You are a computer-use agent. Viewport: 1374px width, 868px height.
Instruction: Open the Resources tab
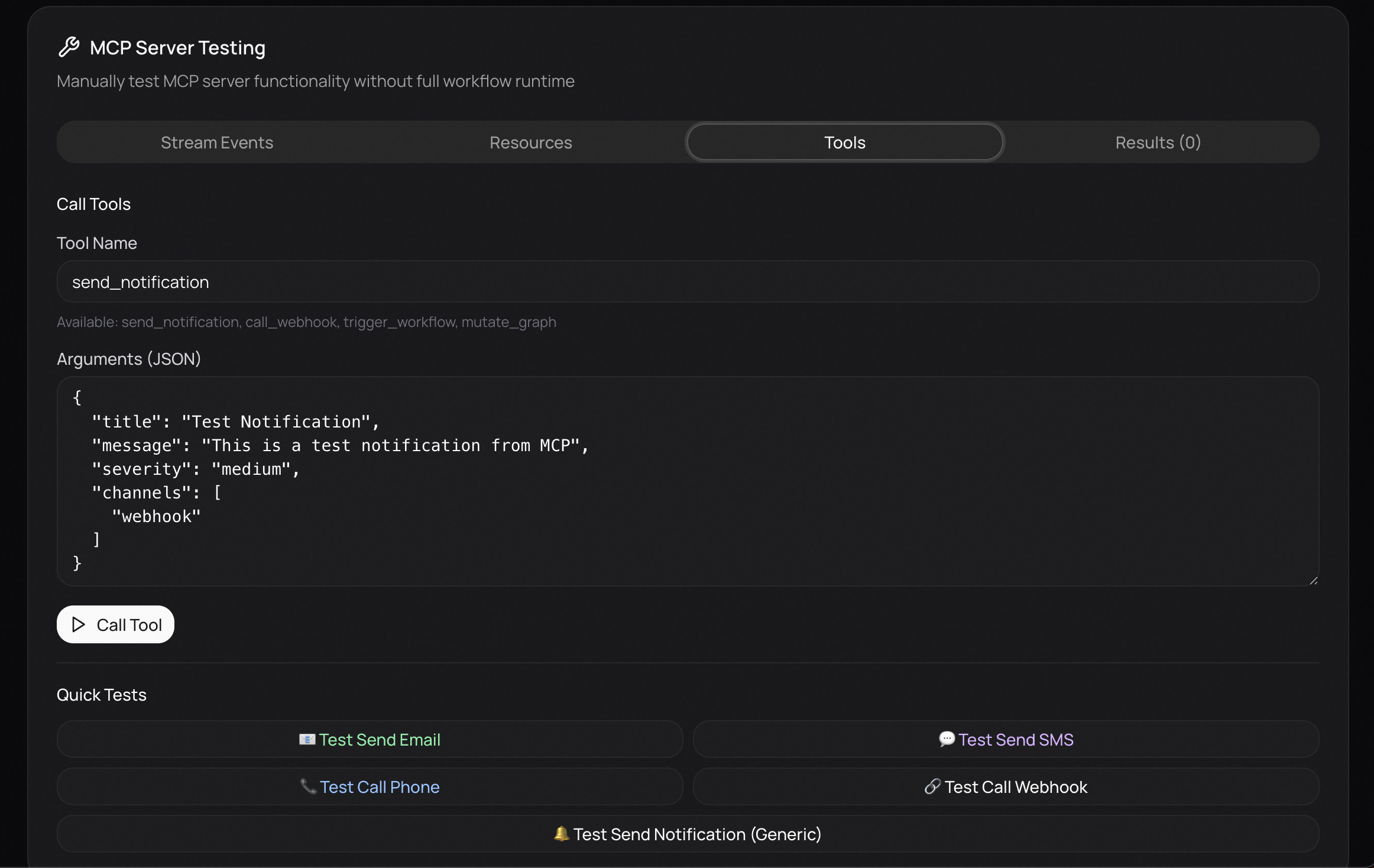(530, 142)
